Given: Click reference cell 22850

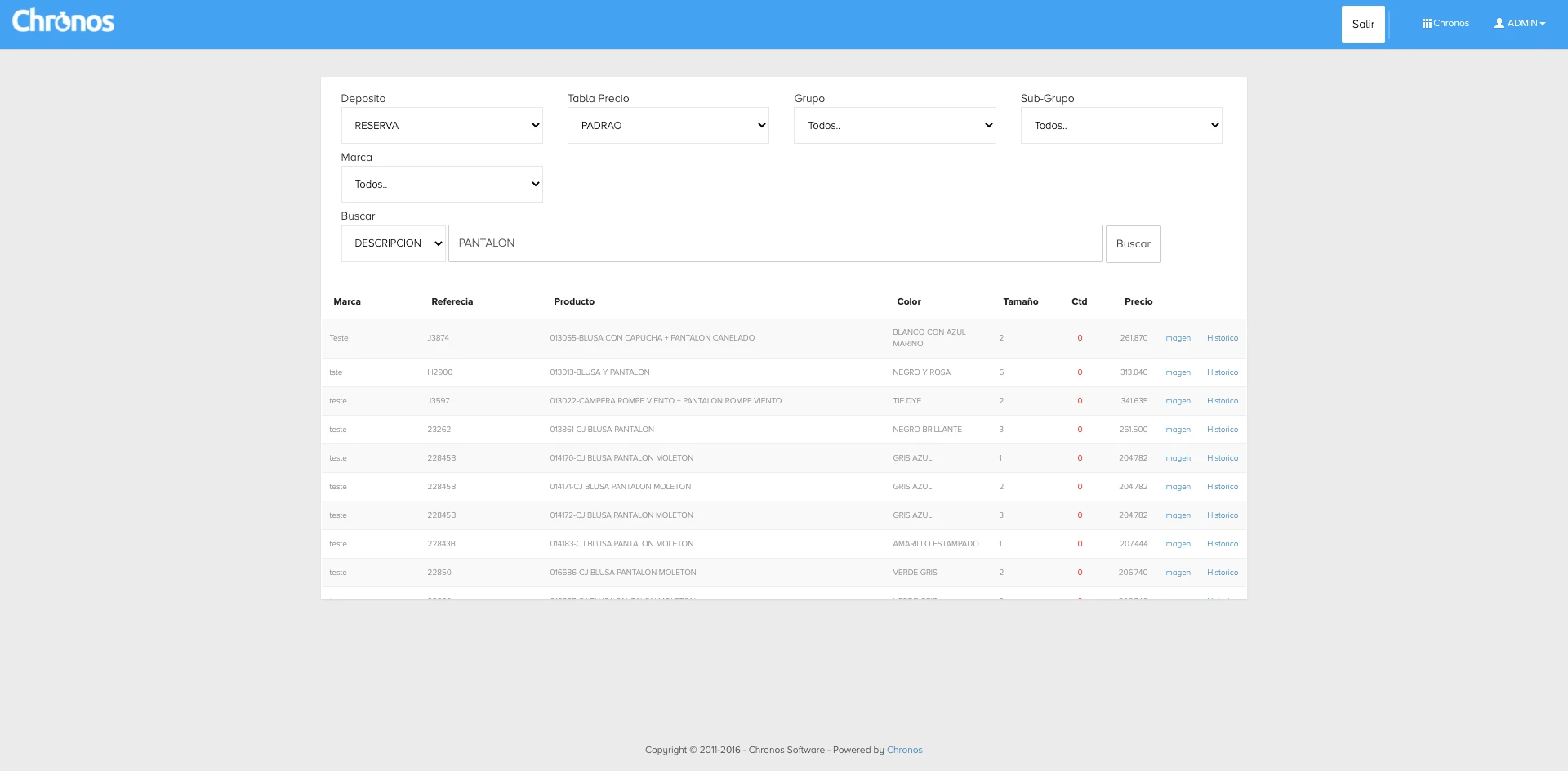Looking at the screenshot, I should click(439, 573).
